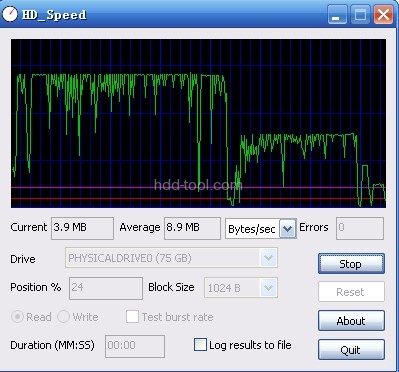Viewport: 399px width, 372px height.
Task: Click the HD_Speed gauge icon in title bar
Action: pyautogui.click(x=10, y=14)
